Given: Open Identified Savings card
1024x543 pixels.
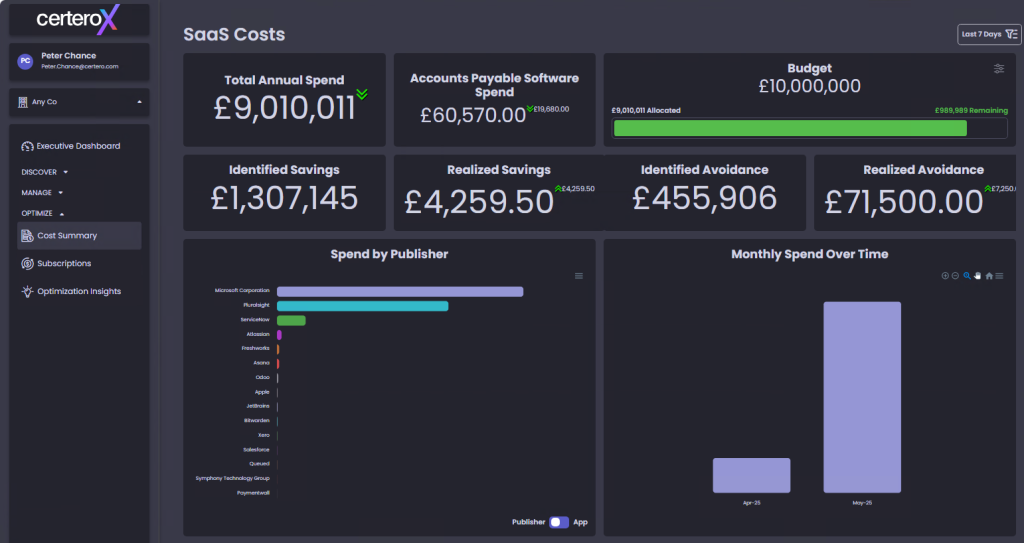Looking at the screenshot, I should (x=284, y=193).
